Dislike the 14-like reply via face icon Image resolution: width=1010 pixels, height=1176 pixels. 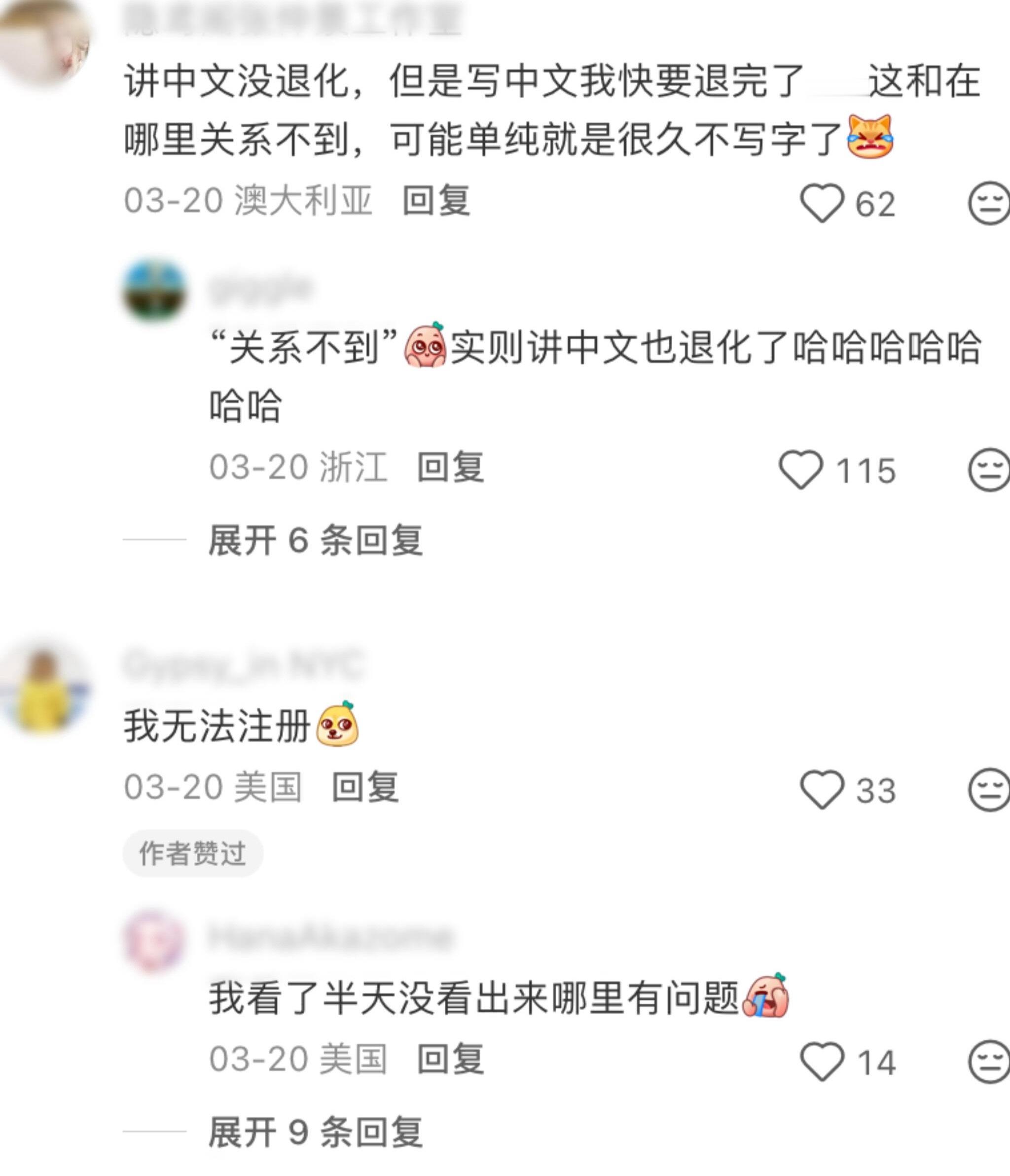(989, 1062)
